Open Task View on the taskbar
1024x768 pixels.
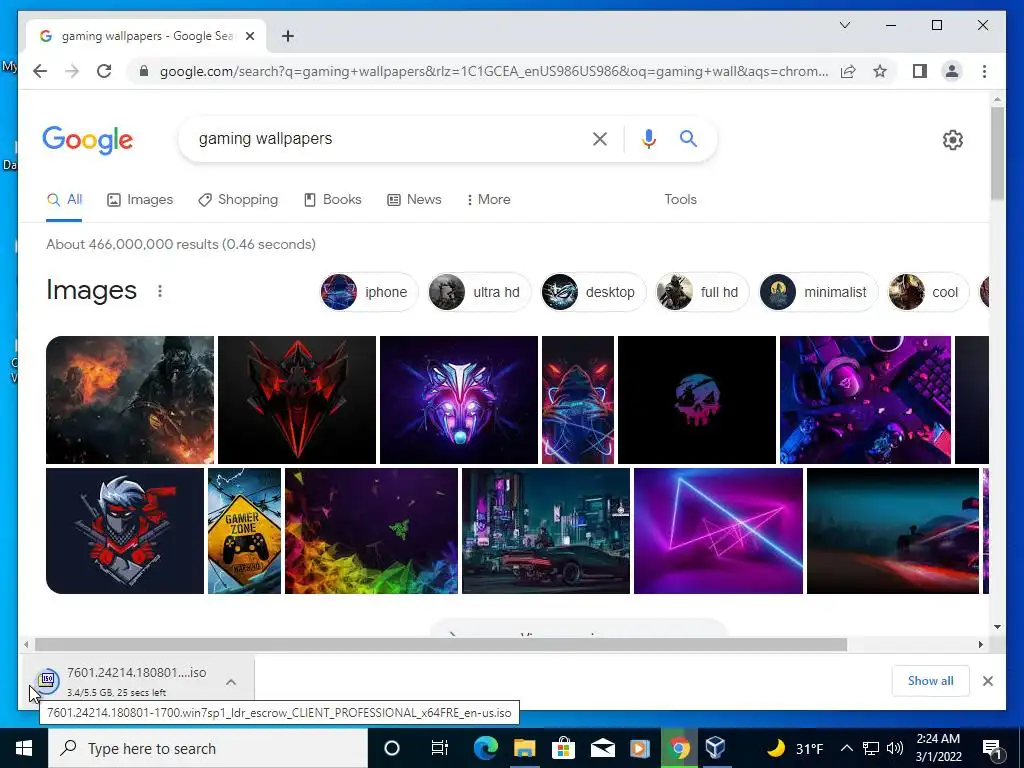[x=440, y=748]
